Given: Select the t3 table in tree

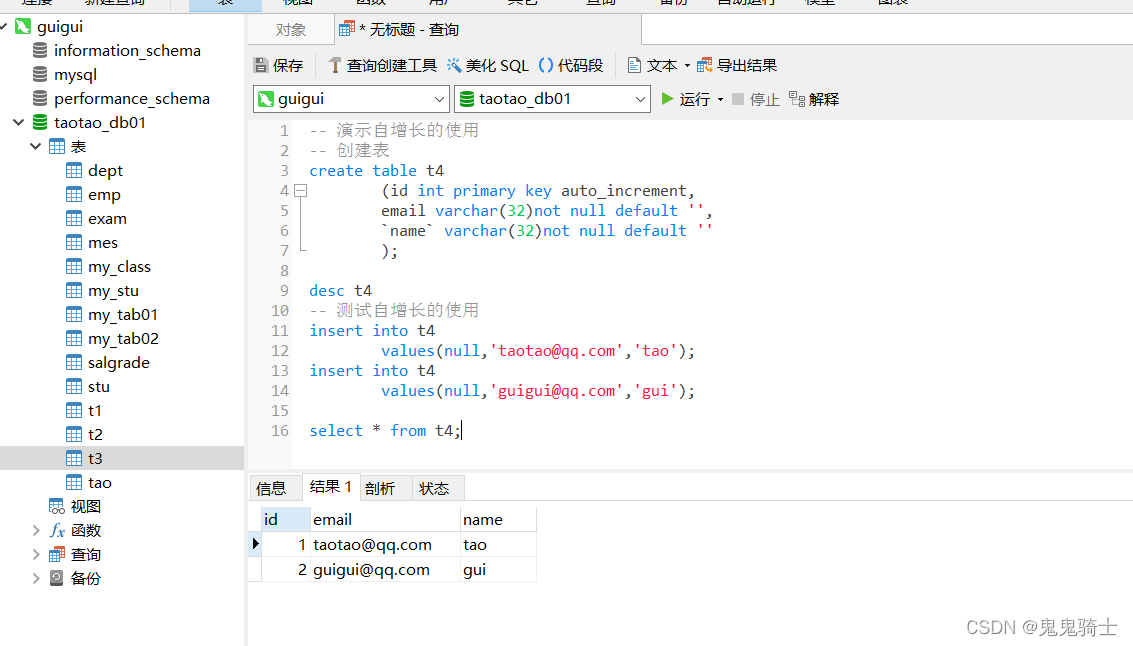Looking at the screenshot, I should tap(95, 458).
